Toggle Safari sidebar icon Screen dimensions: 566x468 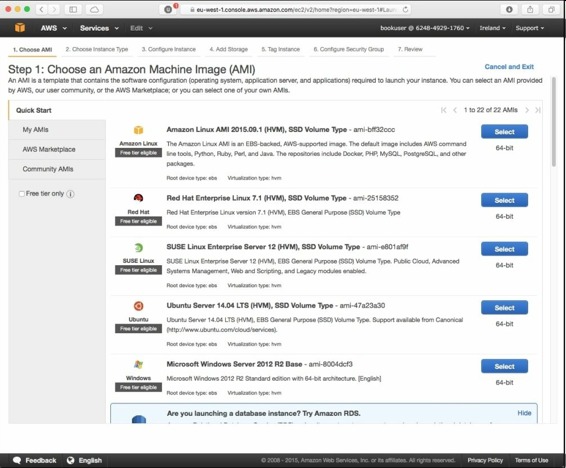click(x=73, y=10)
